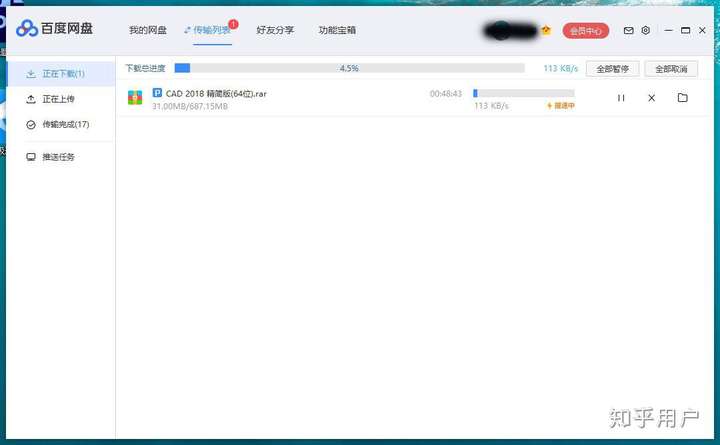This screenshot has width=720, height=445.
Task: Open the mail messages icon
Action: click(x=628, y=30)
